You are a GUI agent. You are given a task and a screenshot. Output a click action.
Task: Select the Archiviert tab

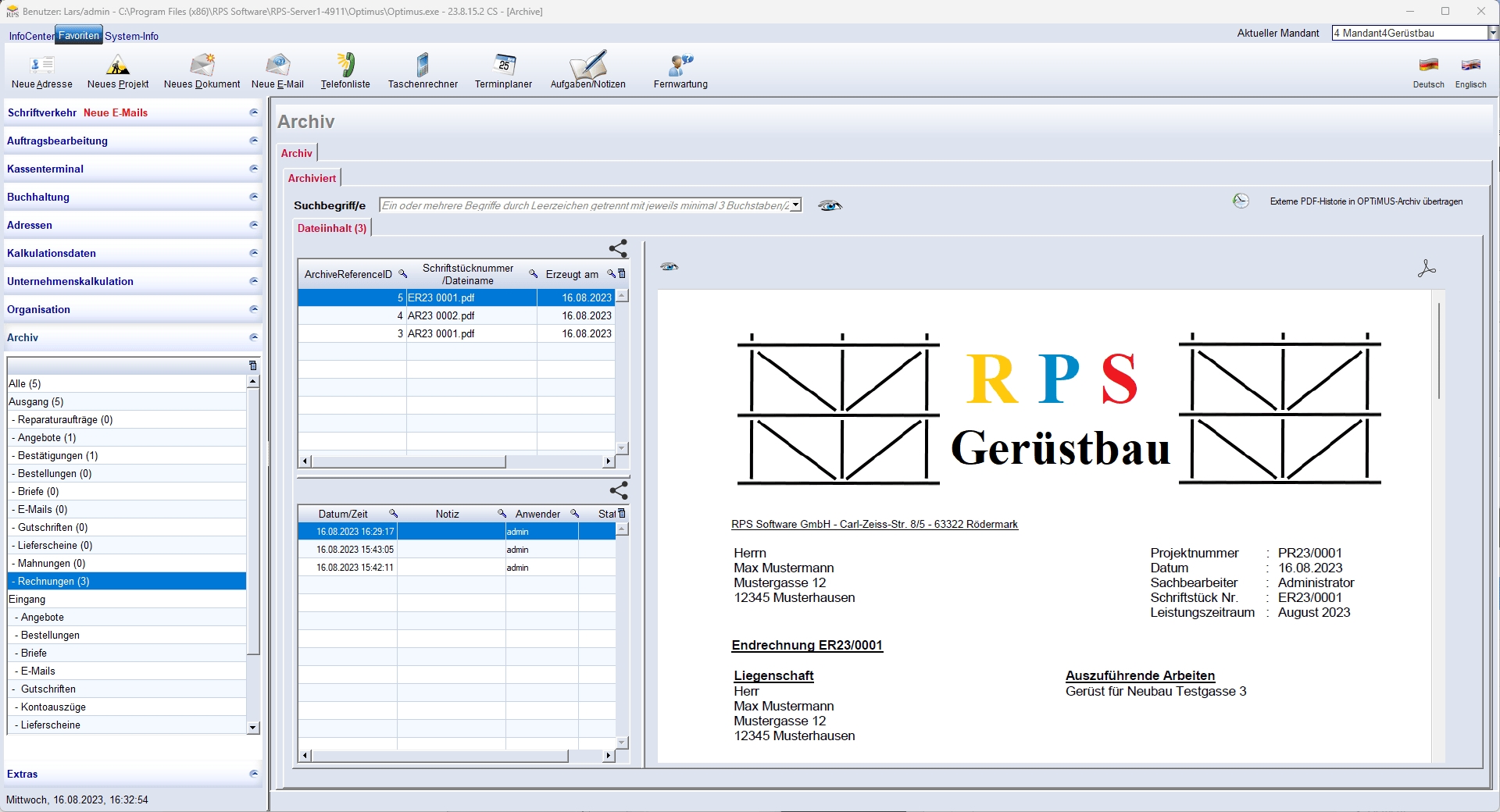click(312, 178)
